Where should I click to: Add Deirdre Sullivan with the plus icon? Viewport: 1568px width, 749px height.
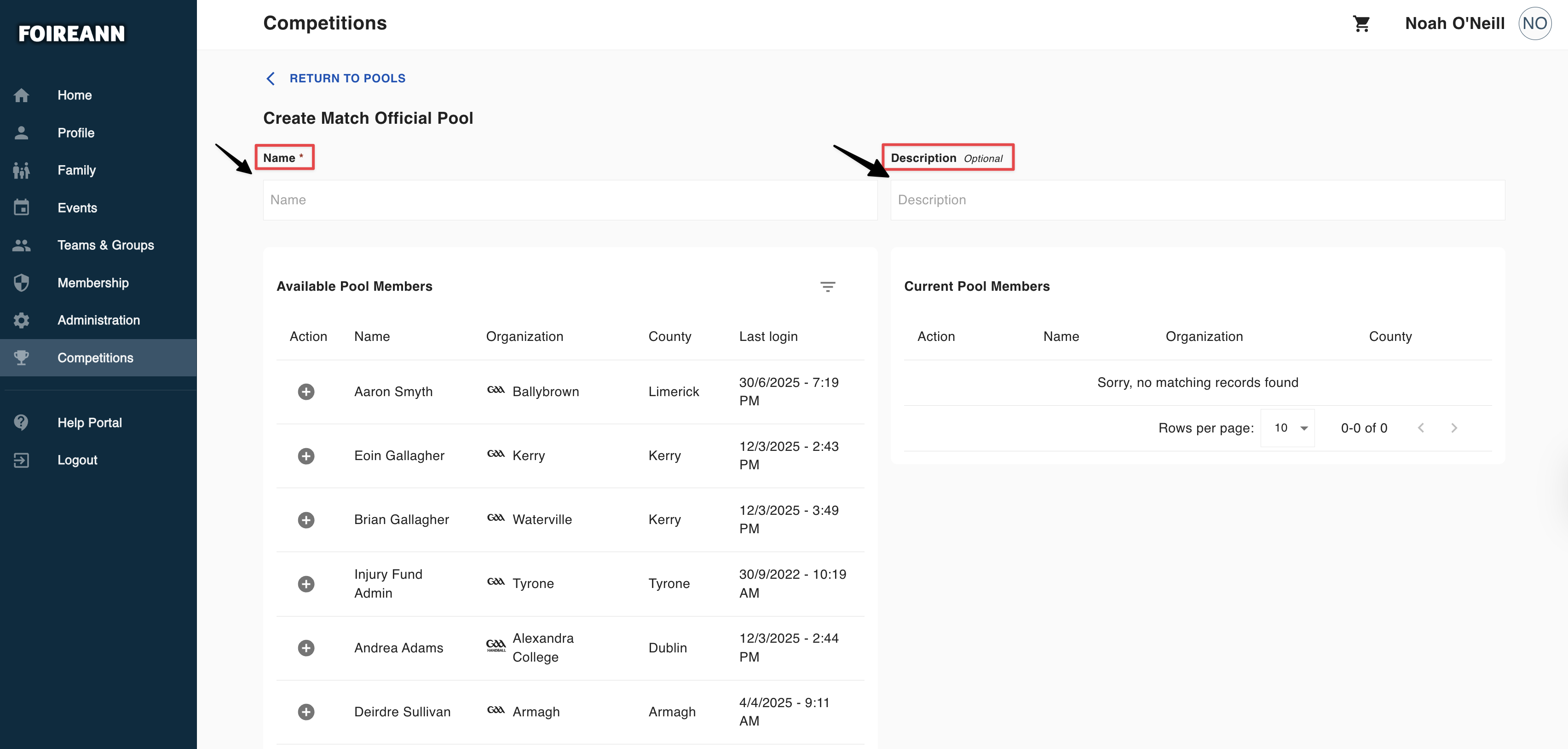click(x=306, y=712)
